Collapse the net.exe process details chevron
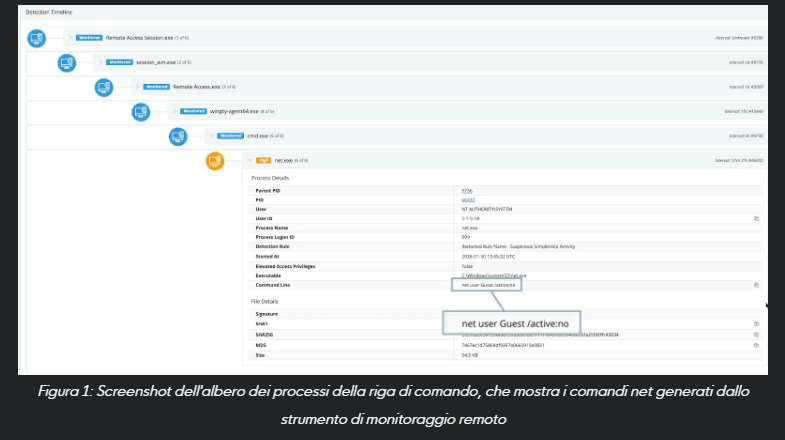785x440 pixels. (x=248, y=159)
